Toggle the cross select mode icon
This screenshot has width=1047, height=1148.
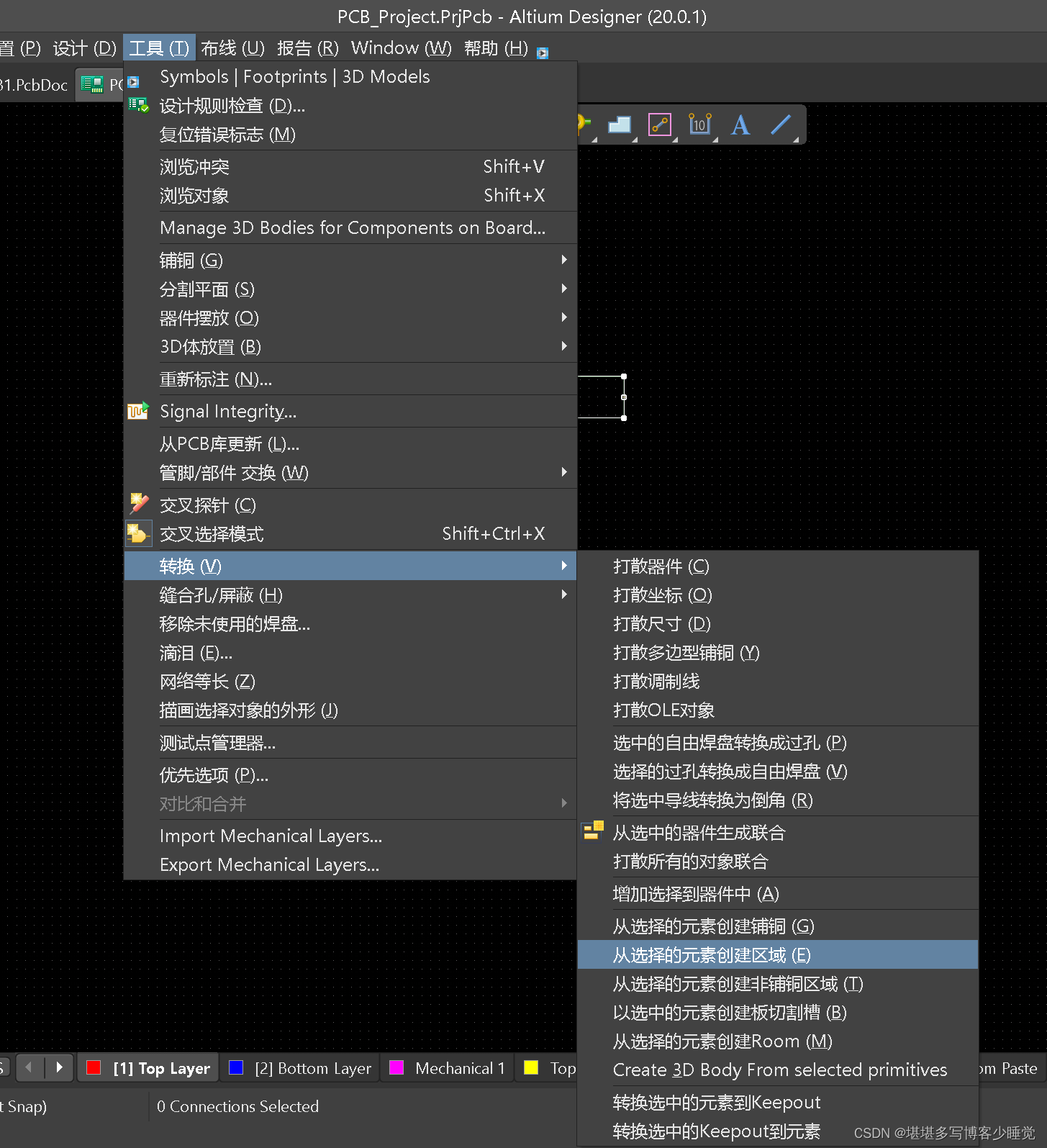click(x=138, y=534)
